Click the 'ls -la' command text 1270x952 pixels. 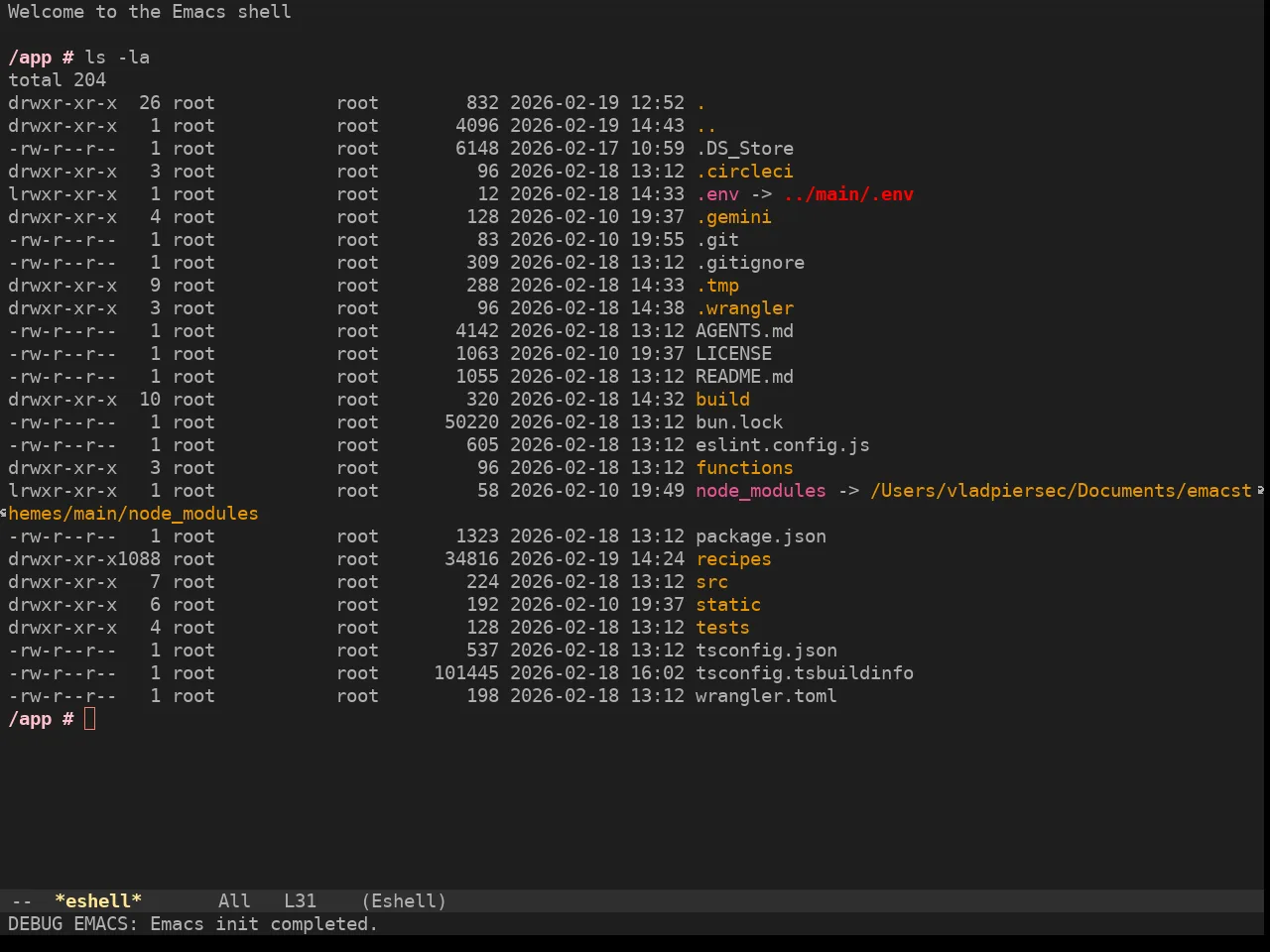[117, 58]
